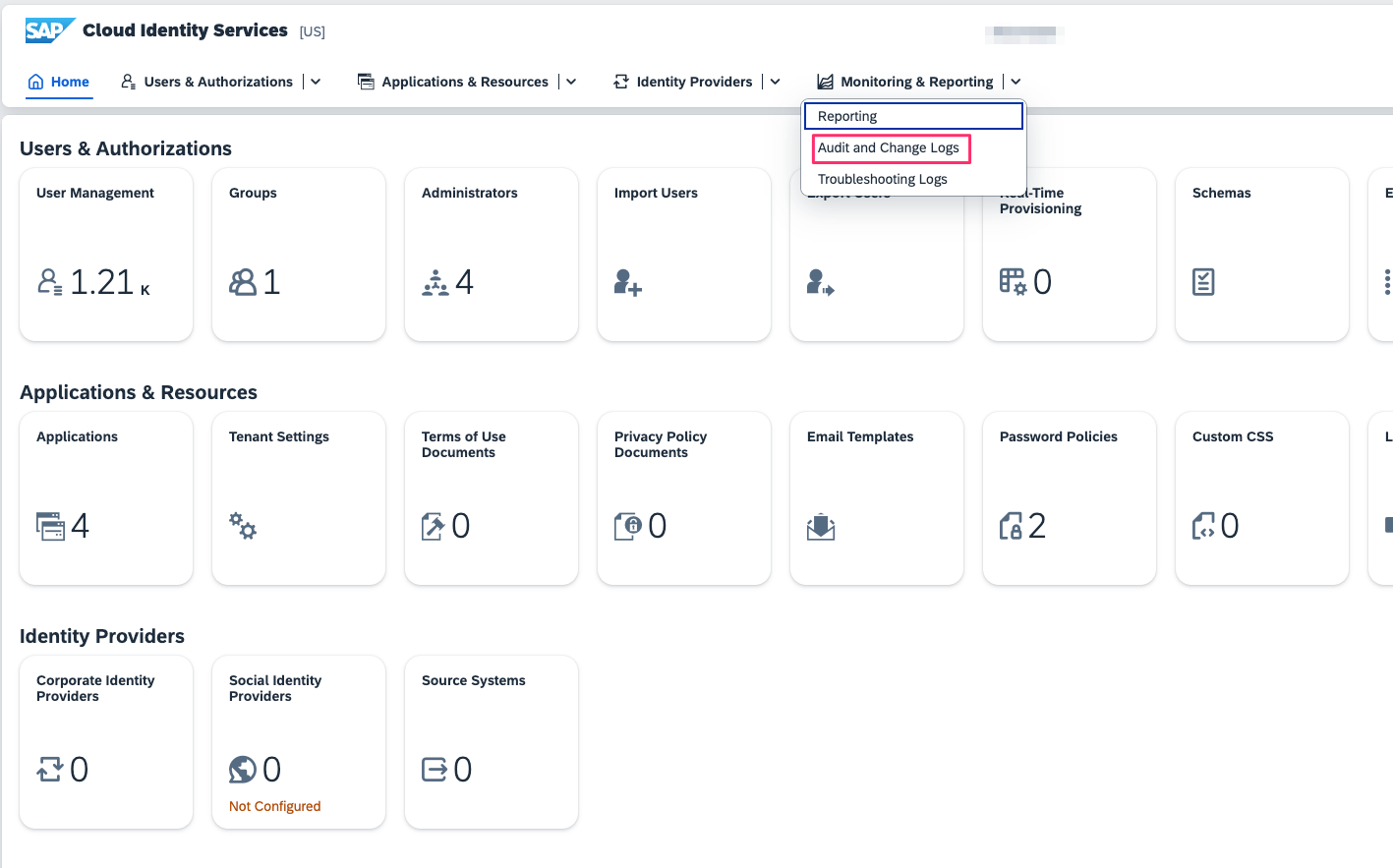Go to the Home tab
The image size is (1393, 868).
pos(59,82)
